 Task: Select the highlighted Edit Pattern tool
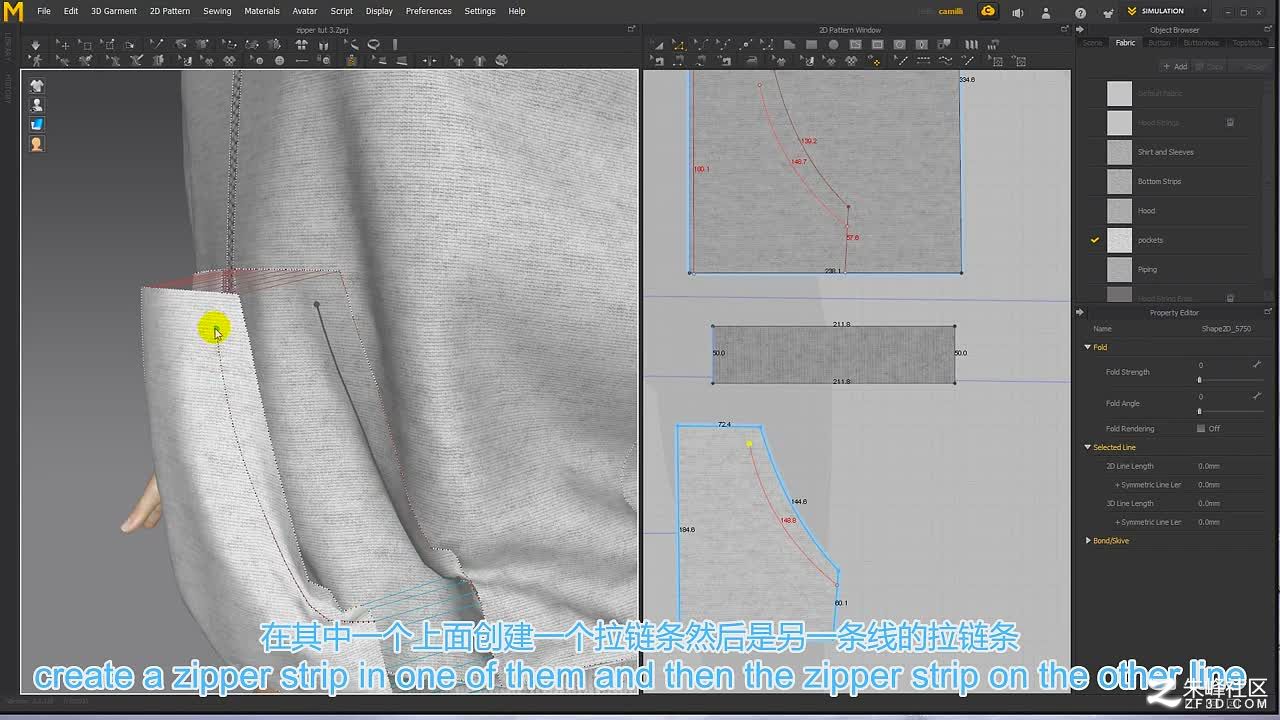(679, 45)
